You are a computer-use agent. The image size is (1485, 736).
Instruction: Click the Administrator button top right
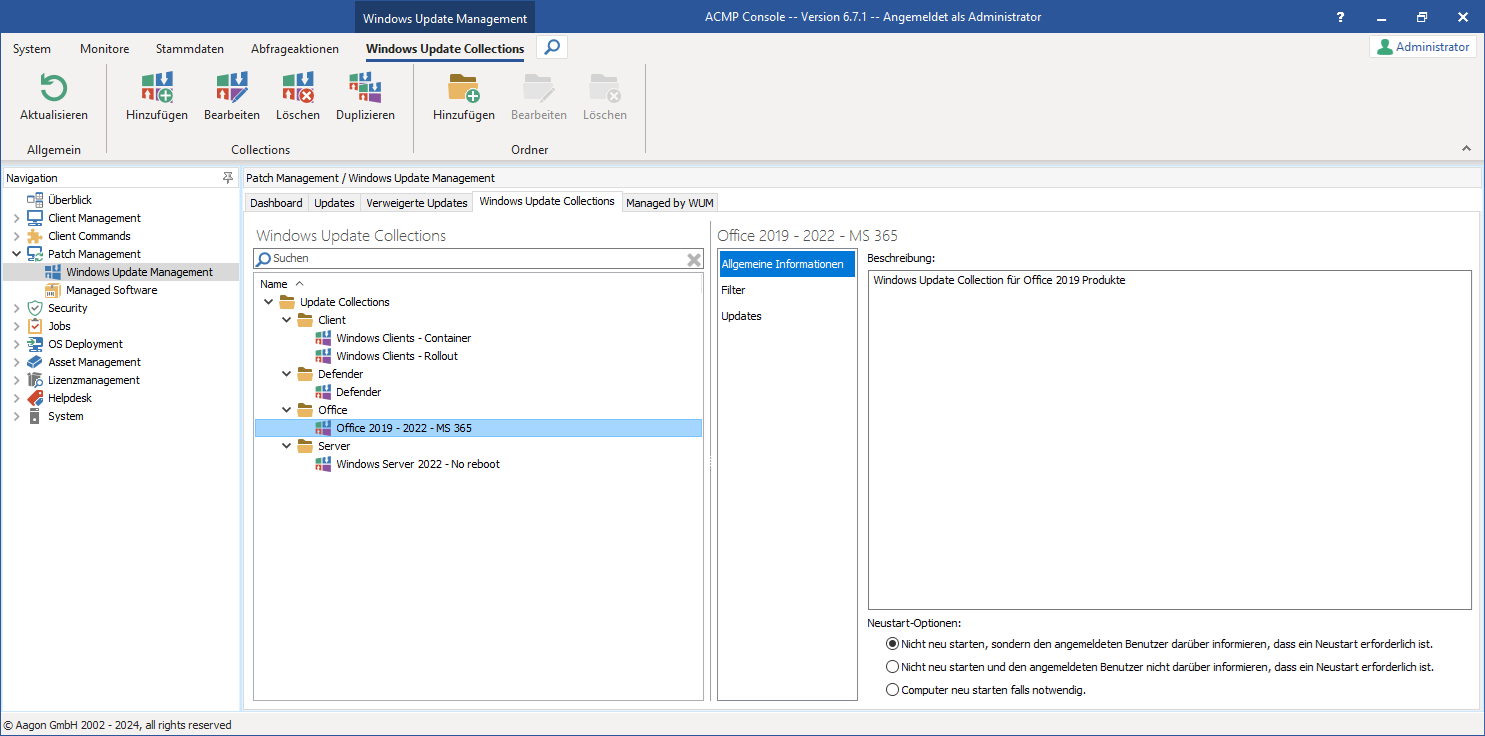click(1422, 46)
